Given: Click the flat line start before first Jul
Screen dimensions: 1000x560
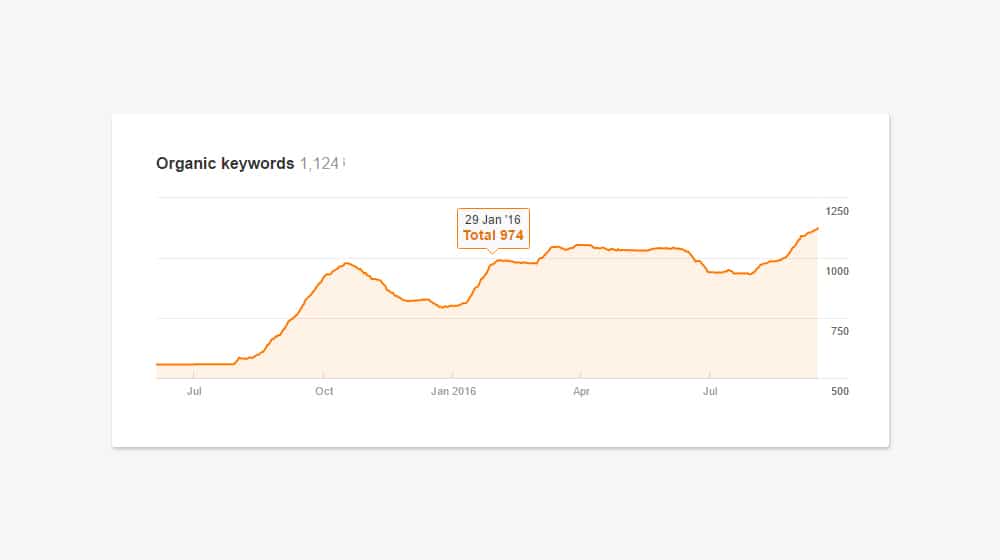Looking at the screenshot, I should coord(158,364).
